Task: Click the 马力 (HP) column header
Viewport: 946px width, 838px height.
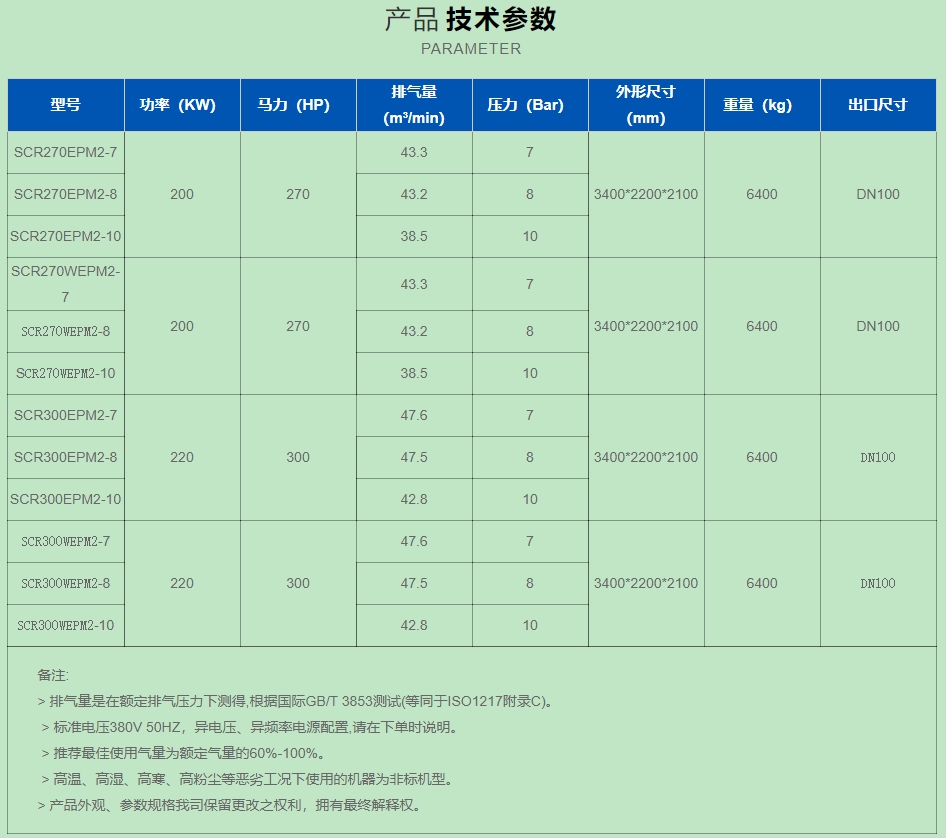Action: tap(297, 104)
